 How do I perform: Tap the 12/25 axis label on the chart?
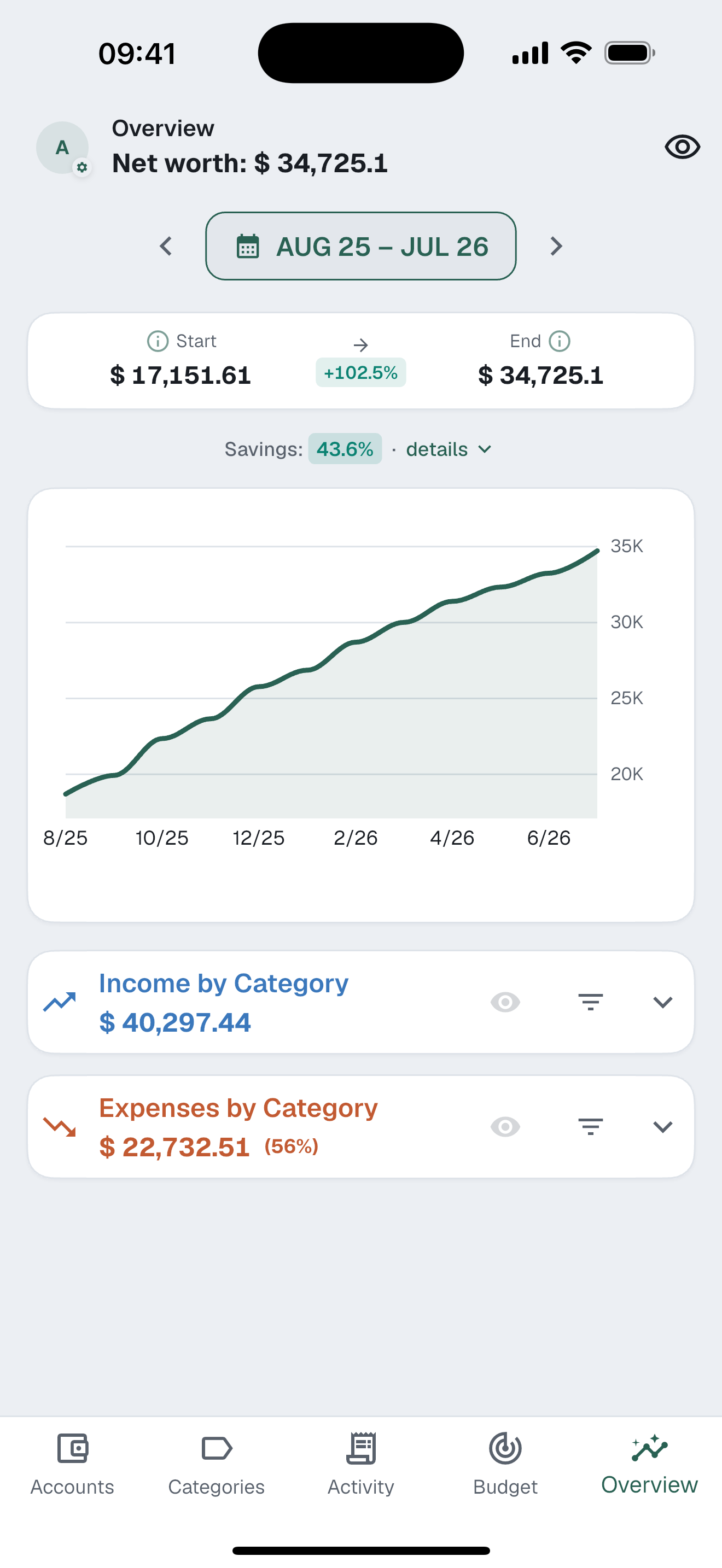point(259,838)
